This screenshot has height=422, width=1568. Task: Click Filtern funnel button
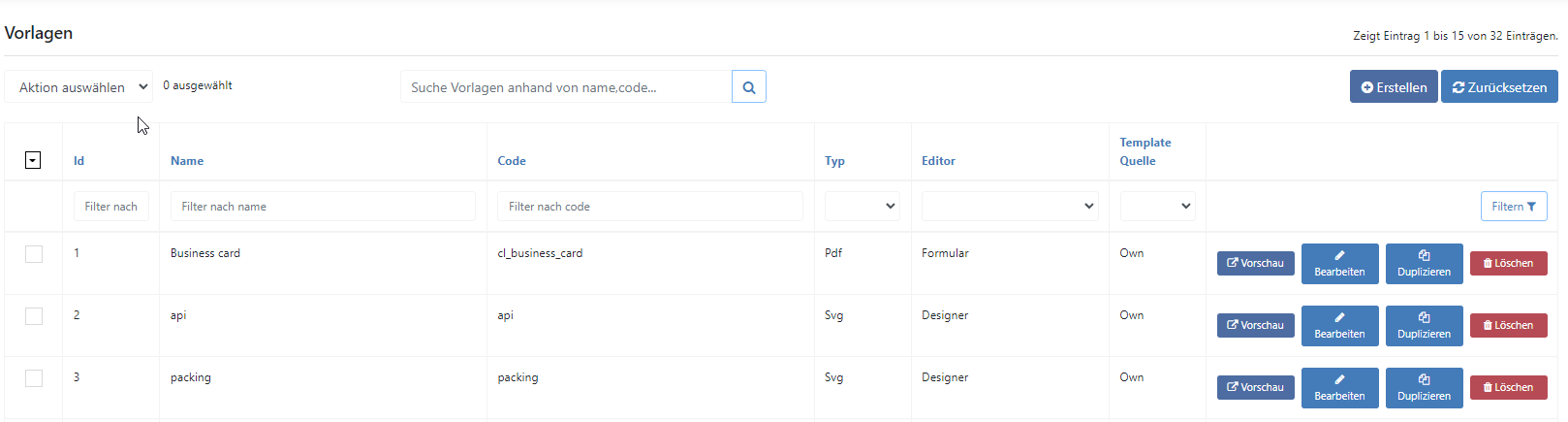[x=1514, y=206]
